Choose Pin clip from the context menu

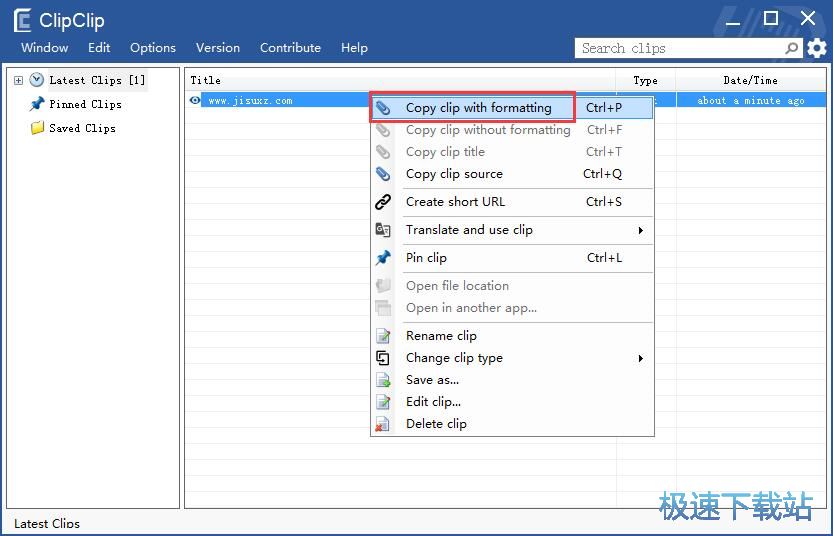(512, 258)
